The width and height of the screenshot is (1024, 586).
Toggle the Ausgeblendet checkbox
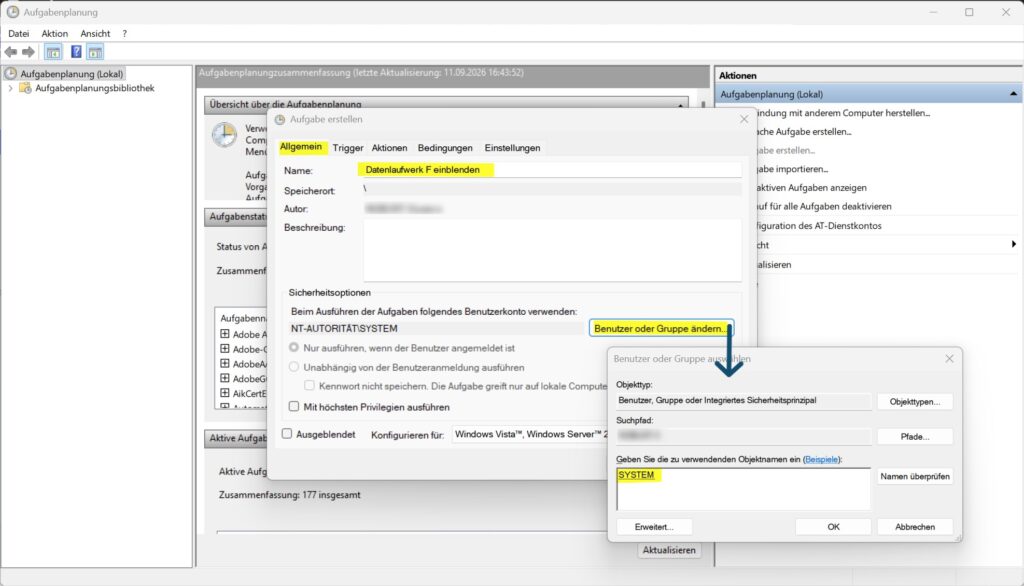coord(287,434)
